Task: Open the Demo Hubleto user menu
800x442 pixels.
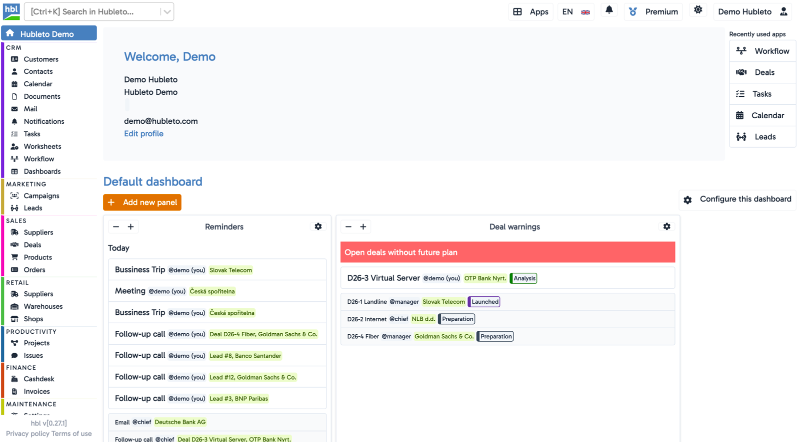Action: [x=753, y=12]
